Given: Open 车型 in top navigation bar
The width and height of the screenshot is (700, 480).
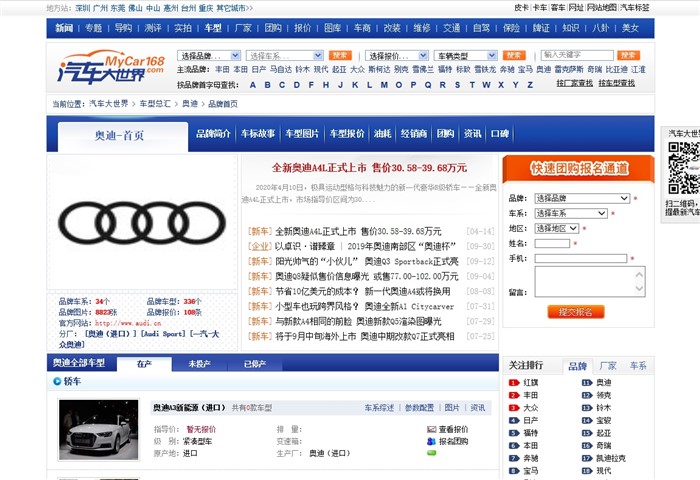Looking at the screenshot, I should point(213,28).
